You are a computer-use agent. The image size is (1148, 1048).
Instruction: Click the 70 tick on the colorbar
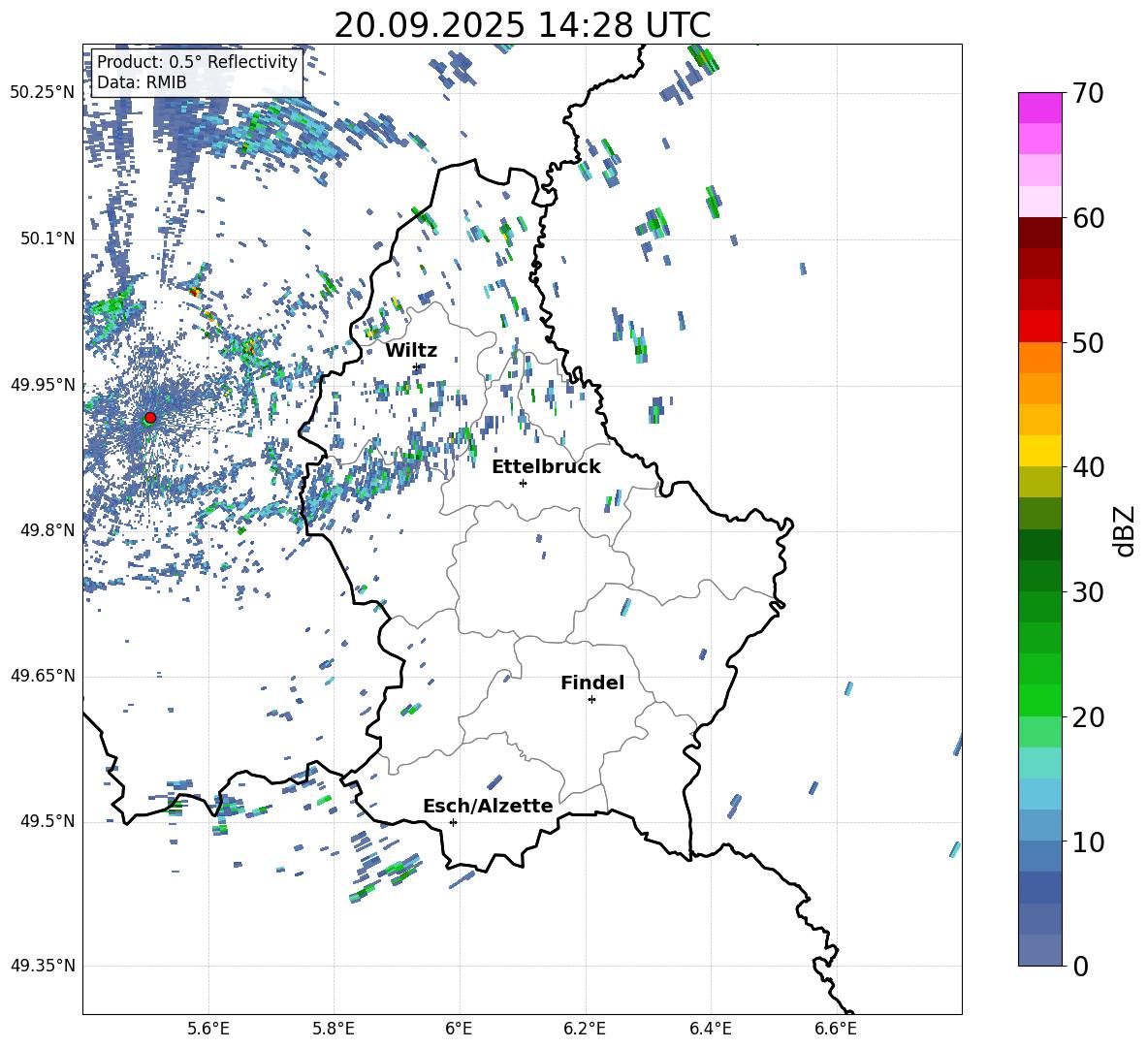click(1088, 93)
